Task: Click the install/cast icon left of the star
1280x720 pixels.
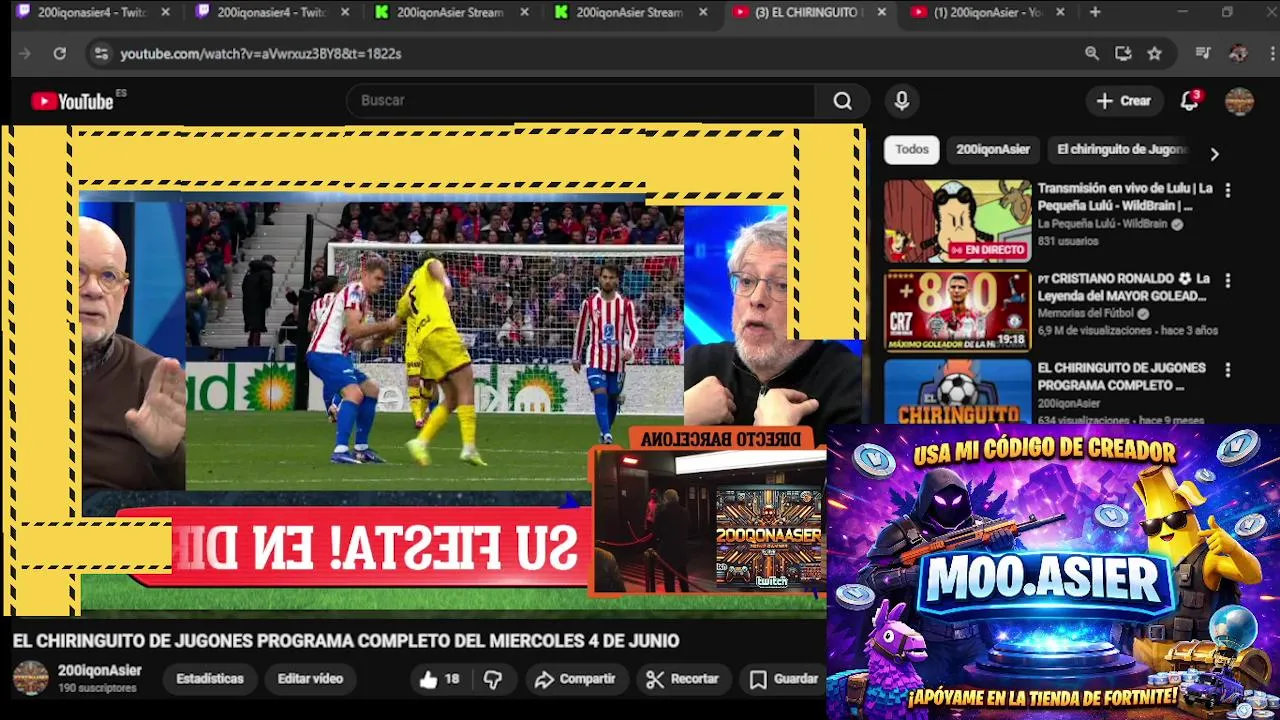Action: [x=1123, y=54]
